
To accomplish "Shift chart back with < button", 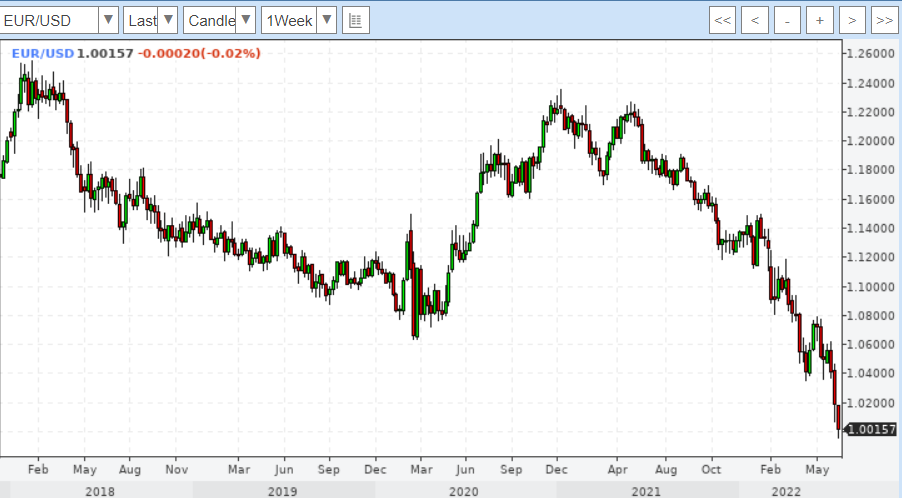I will 755,21.
